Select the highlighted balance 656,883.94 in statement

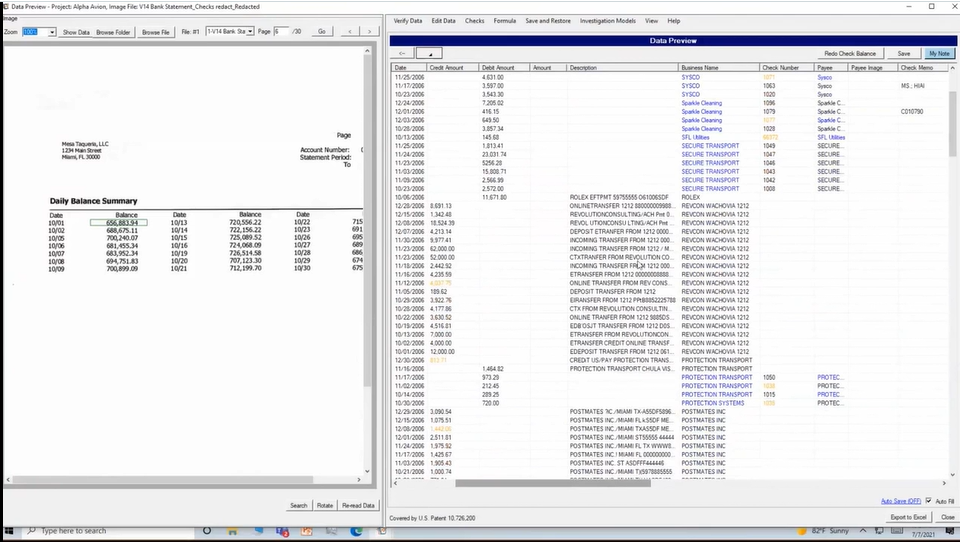click(119, 223)
